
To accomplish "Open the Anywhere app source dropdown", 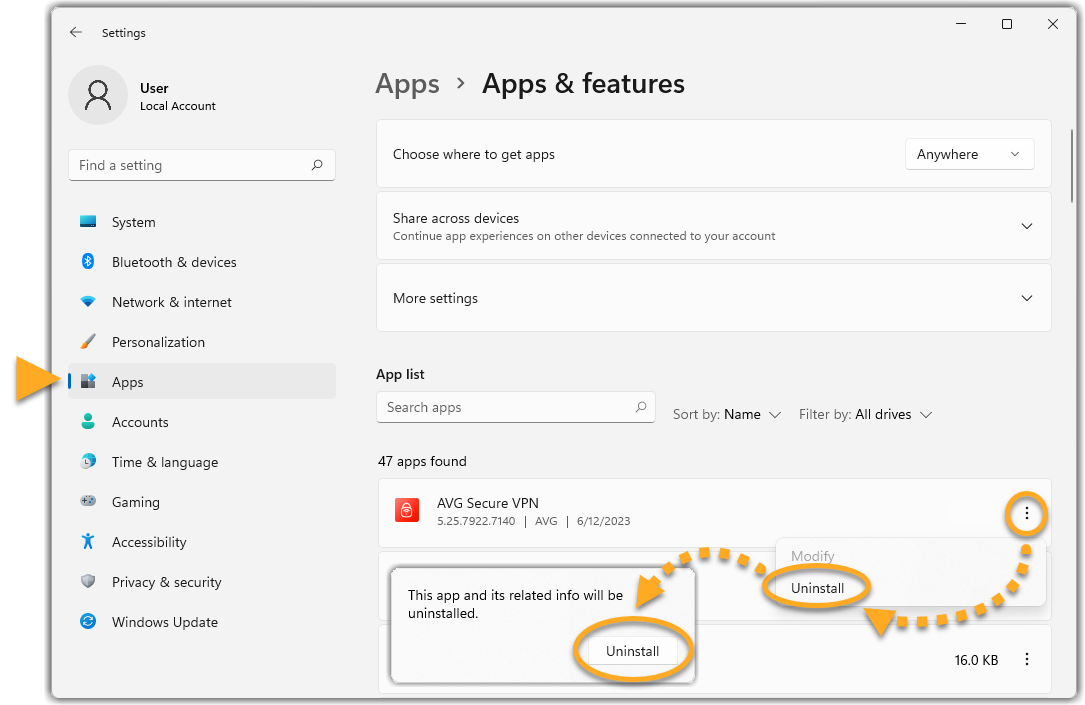I will [968, 154].
